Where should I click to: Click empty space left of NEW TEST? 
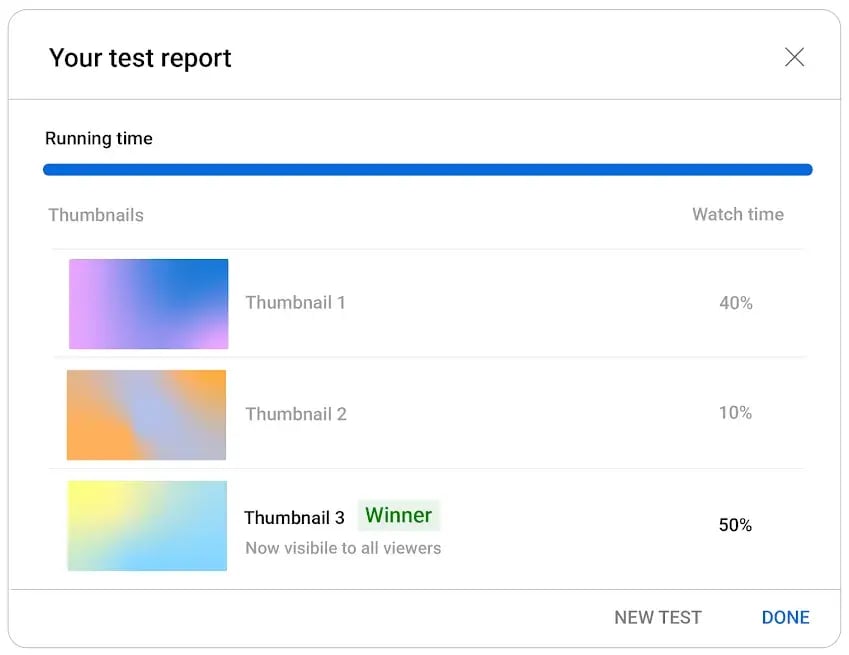pyautogui.click(x=300, y=617)
